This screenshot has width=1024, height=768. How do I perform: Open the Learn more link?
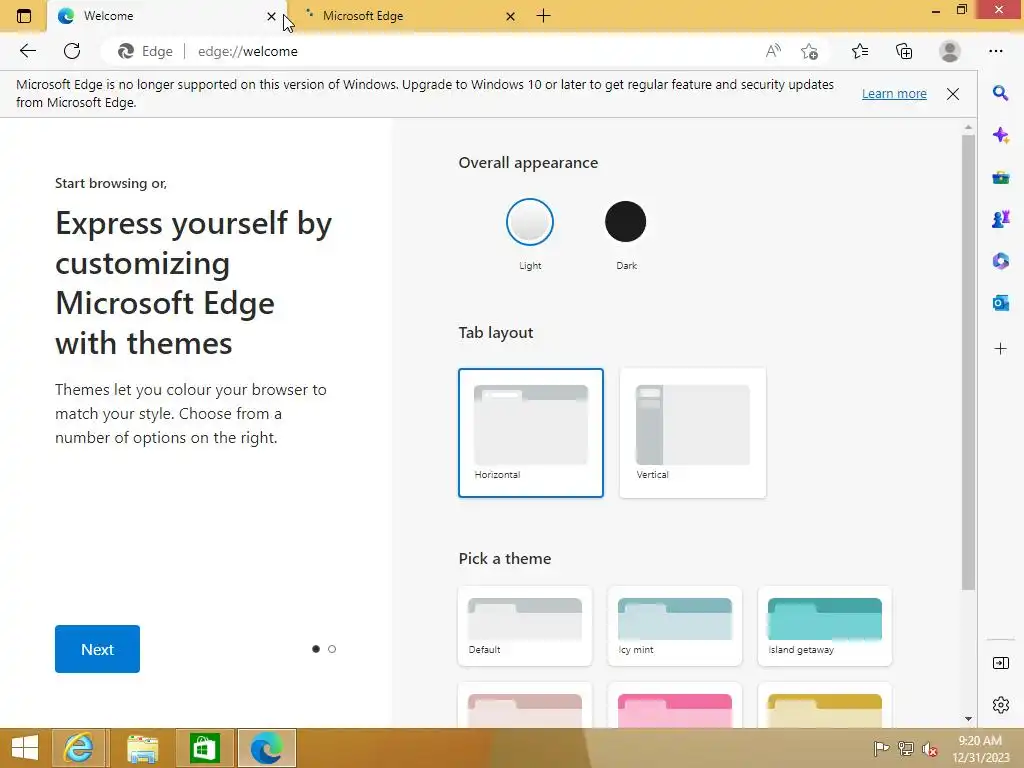pyautogui.click(x=894, y=93)
